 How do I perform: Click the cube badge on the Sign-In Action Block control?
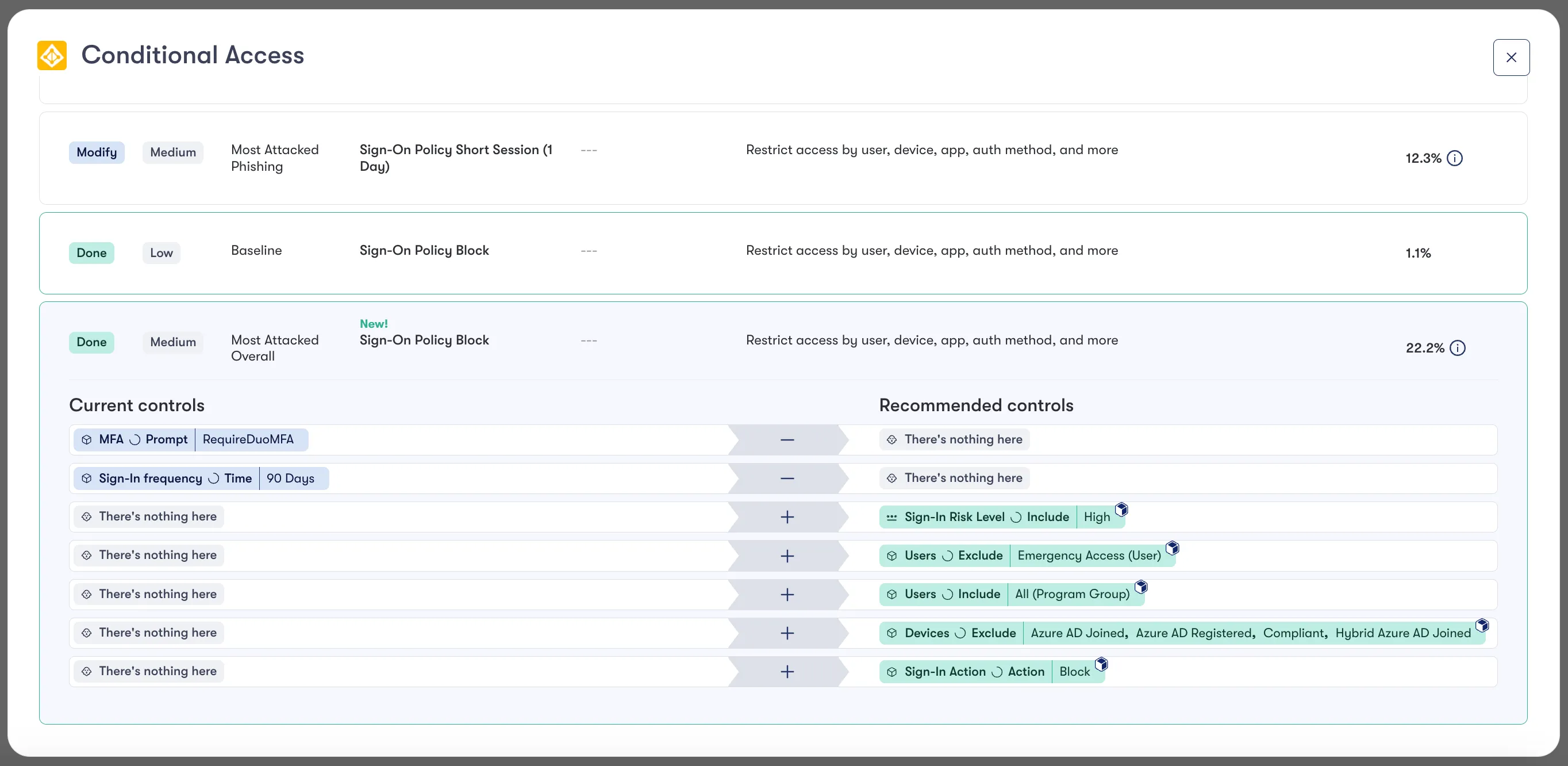(1102, 663)
